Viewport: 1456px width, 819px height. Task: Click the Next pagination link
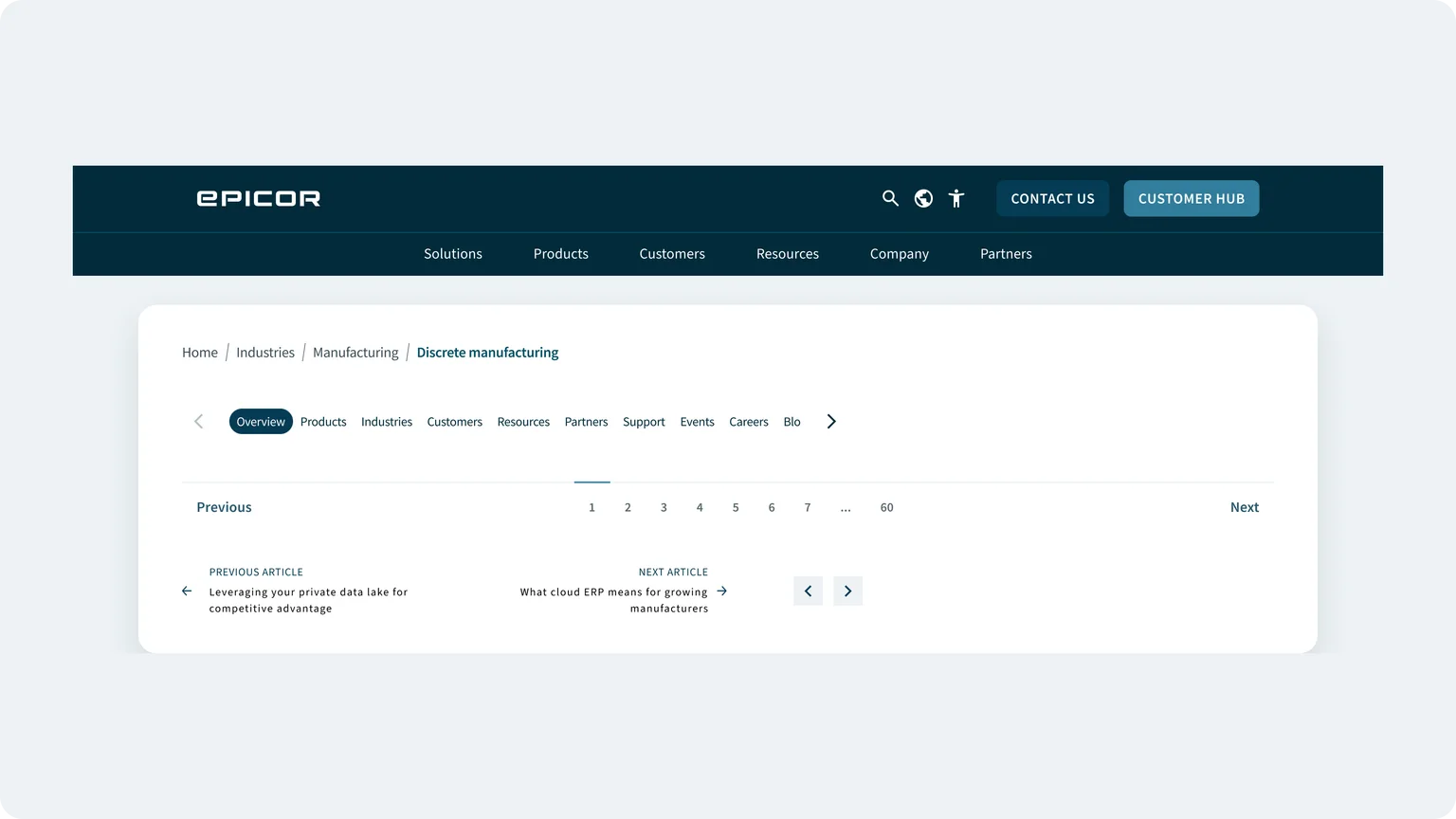click(1245, 507)
